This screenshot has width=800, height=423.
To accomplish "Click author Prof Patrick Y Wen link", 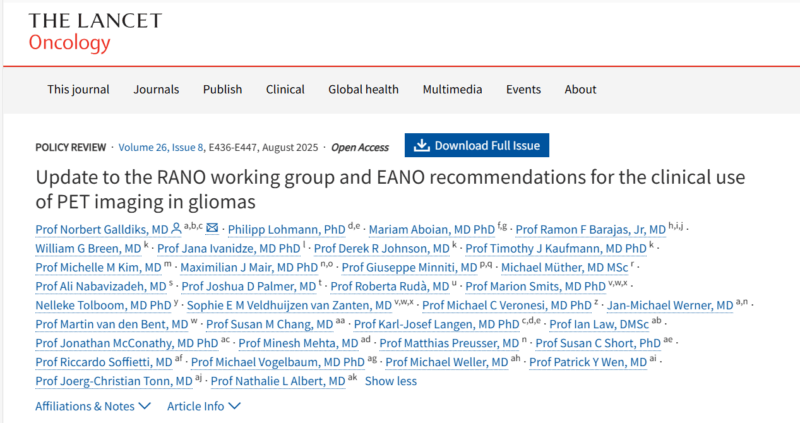I will (588, 362).
